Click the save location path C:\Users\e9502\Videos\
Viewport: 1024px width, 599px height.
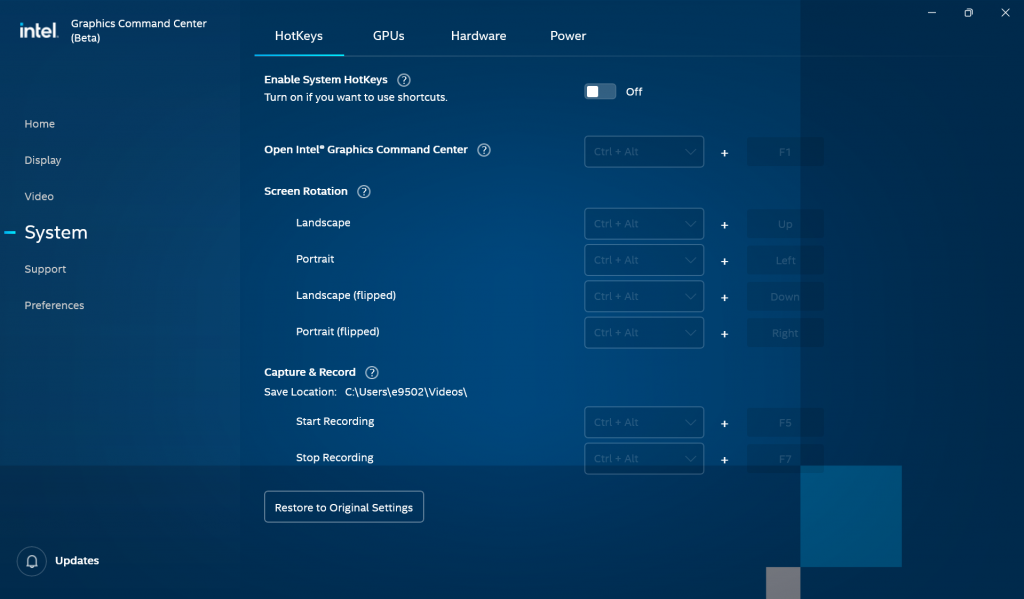[406, 392]
